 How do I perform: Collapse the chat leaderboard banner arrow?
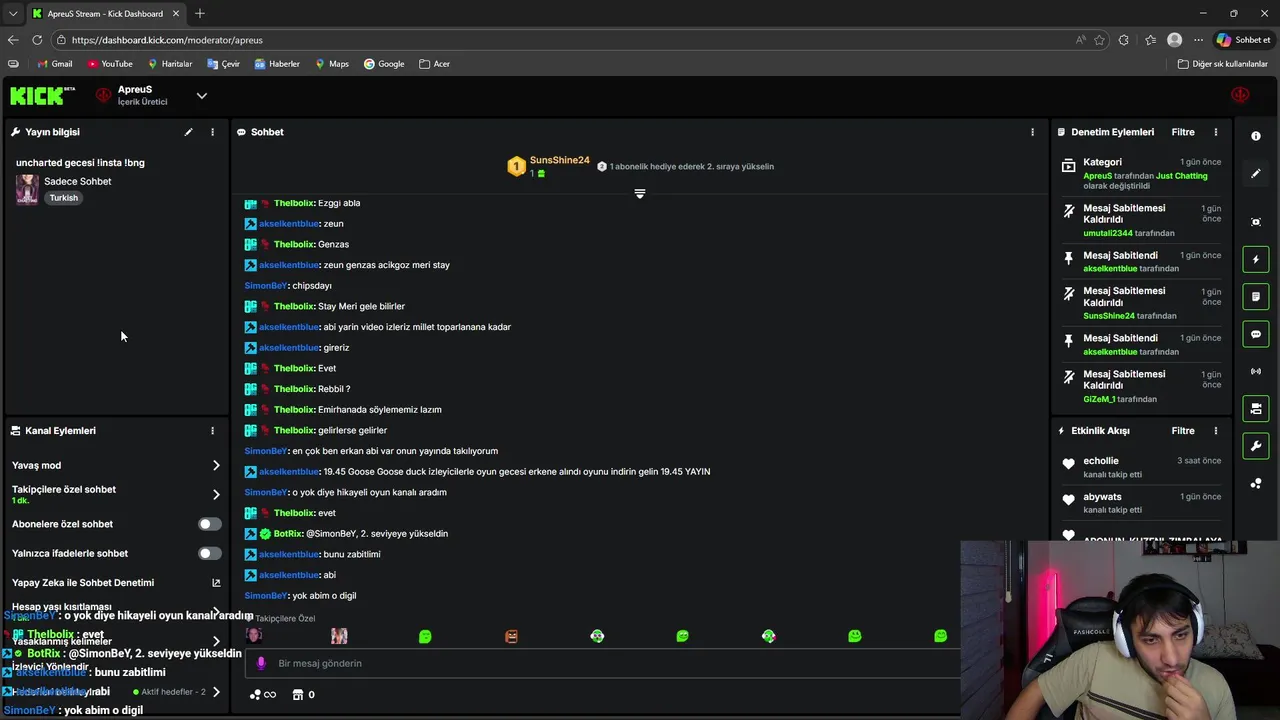click(640, 194)
